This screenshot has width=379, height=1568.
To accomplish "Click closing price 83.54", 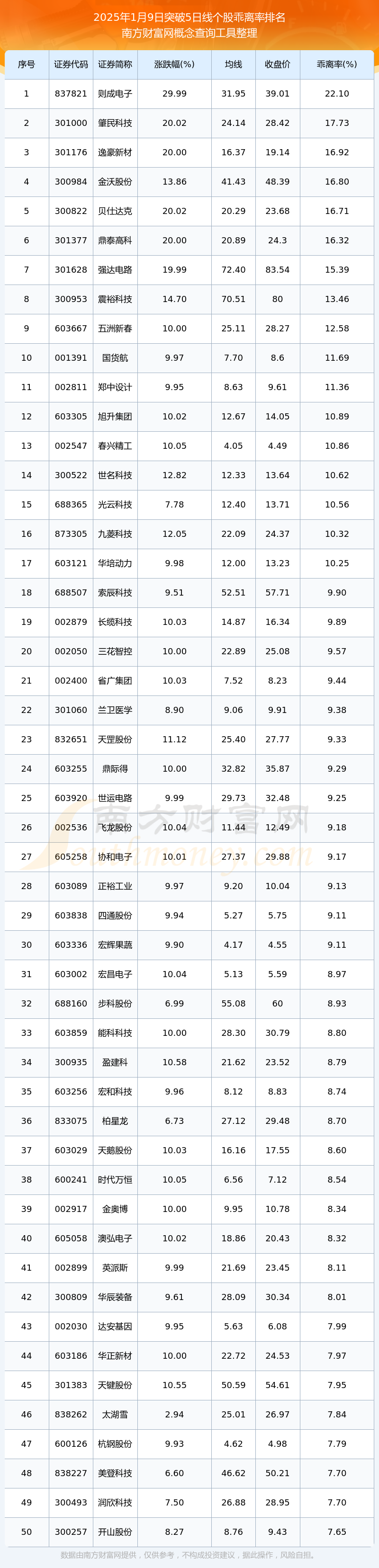I will click(x=277, y=270).
